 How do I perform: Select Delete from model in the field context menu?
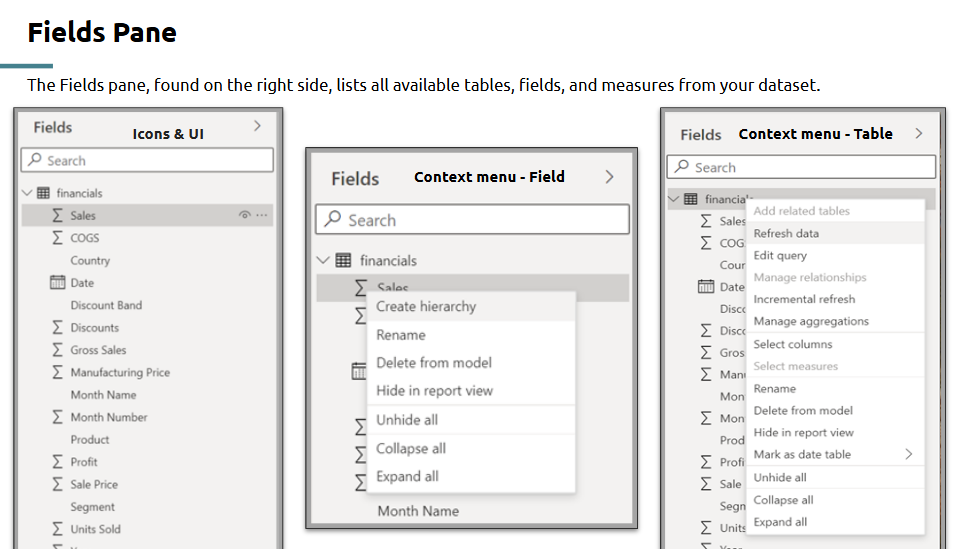point(472,363)
